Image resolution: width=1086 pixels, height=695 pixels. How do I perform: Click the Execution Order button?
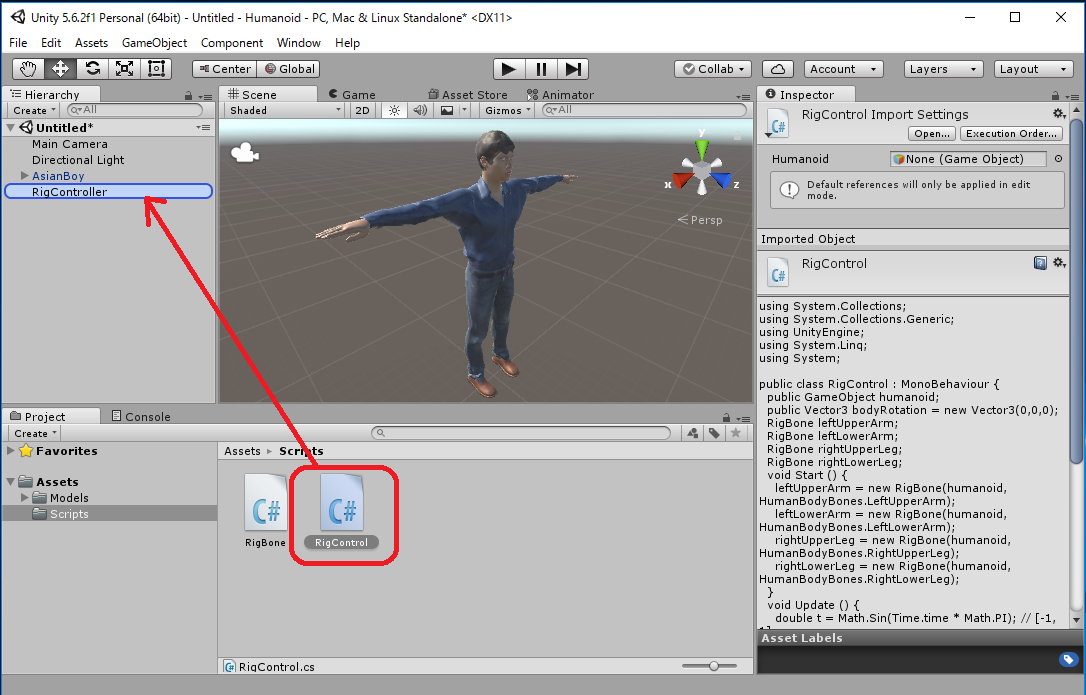click(1011, 133)
